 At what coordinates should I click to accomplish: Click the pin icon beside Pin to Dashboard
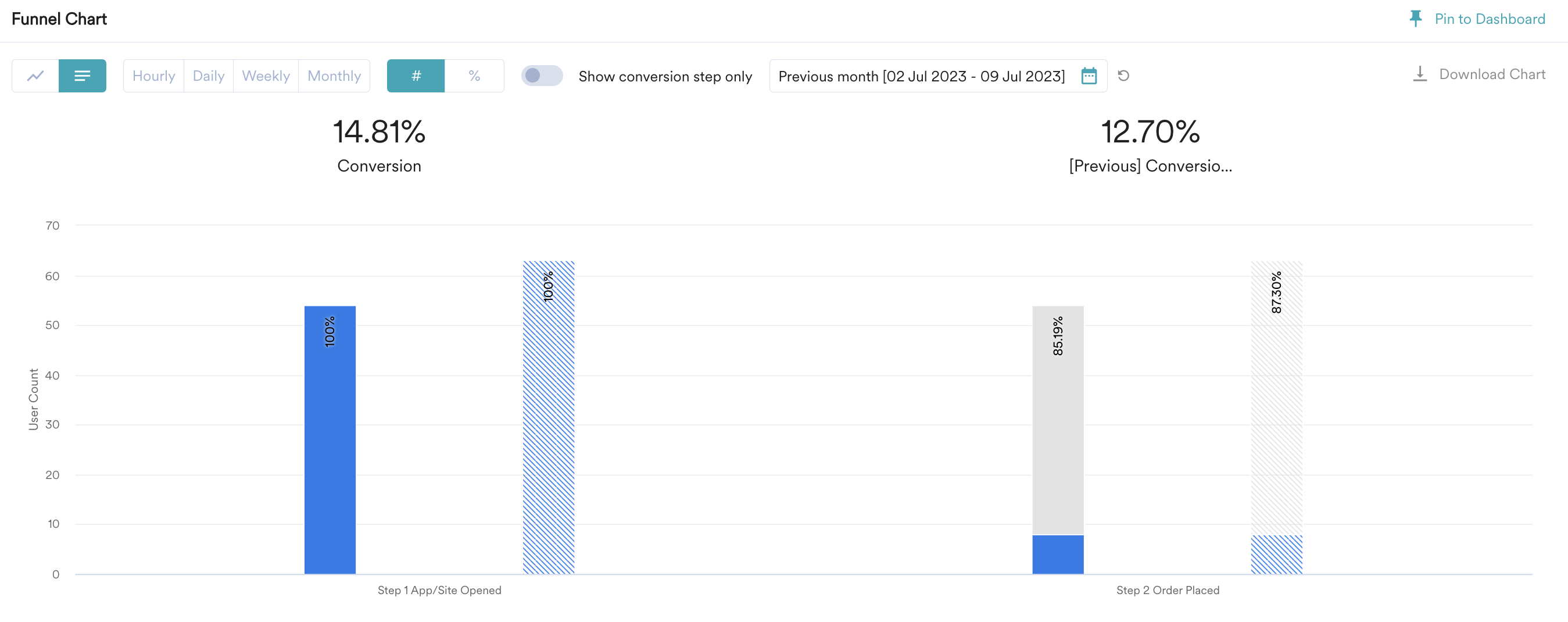[1416, 19]
